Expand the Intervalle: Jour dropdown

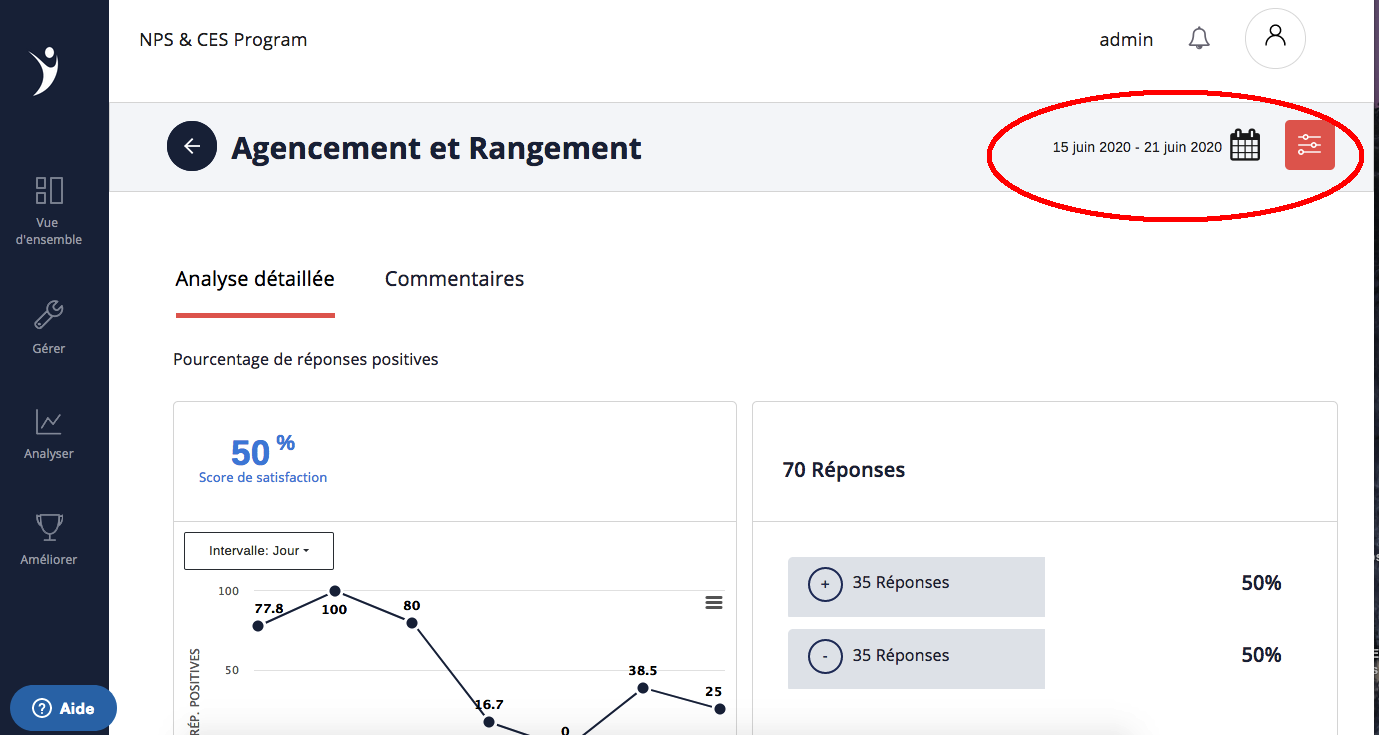(258, 551)
